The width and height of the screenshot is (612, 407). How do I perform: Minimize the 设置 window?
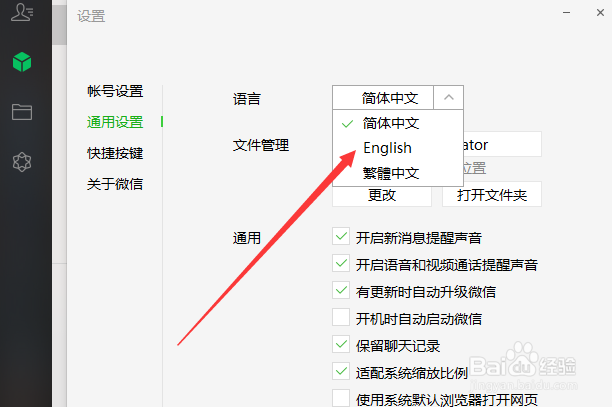566,12
